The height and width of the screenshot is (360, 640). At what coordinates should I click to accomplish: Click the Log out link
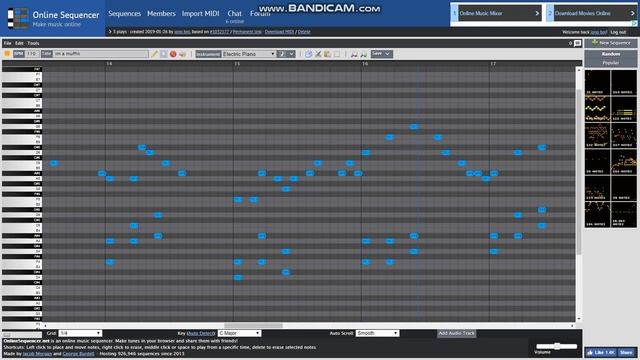point(618,32)
